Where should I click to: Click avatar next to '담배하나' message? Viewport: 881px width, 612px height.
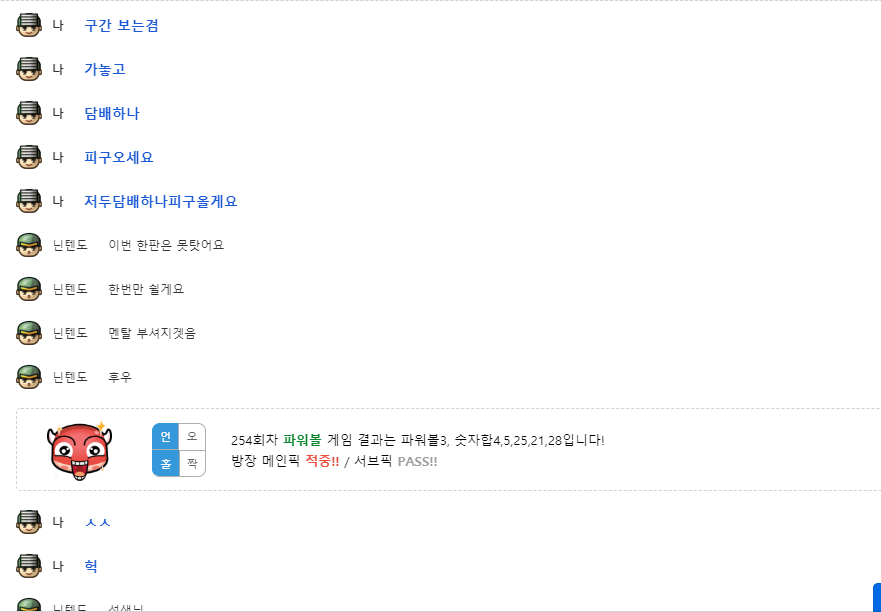(x=29, y=113)
